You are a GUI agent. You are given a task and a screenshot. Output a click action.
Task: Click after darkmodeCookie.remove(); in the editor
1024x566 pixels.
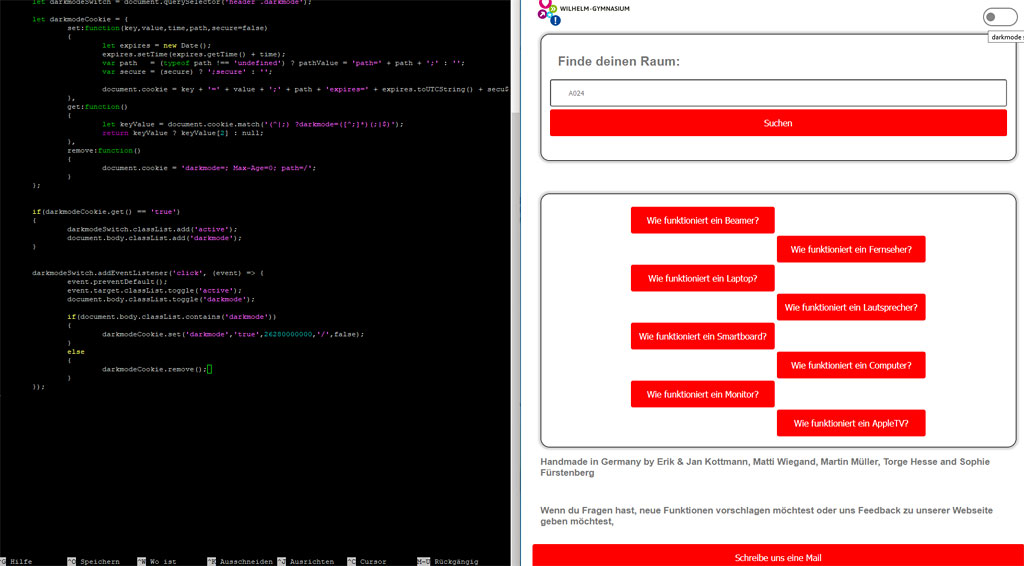[x=210, y=369]
